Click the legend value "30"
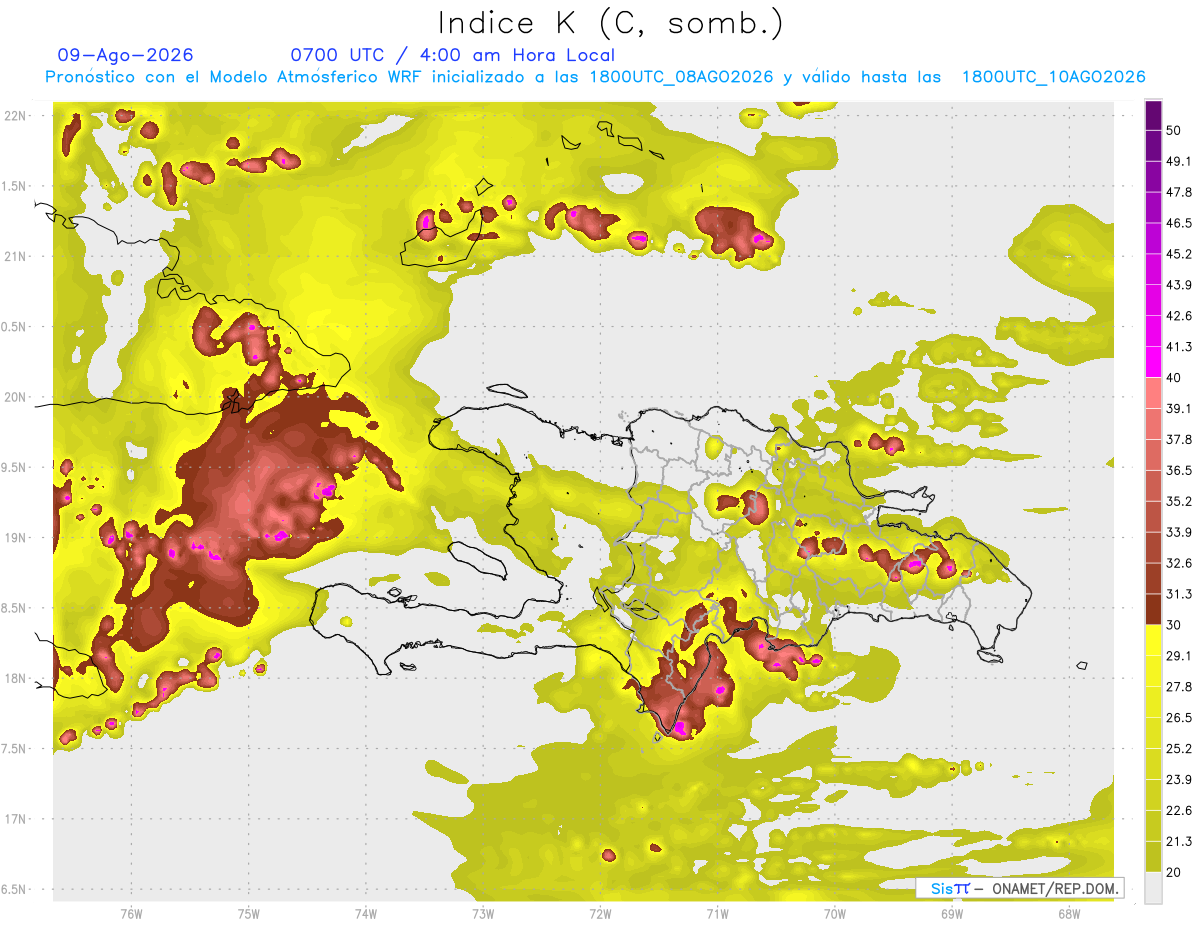 (1174, 625)
